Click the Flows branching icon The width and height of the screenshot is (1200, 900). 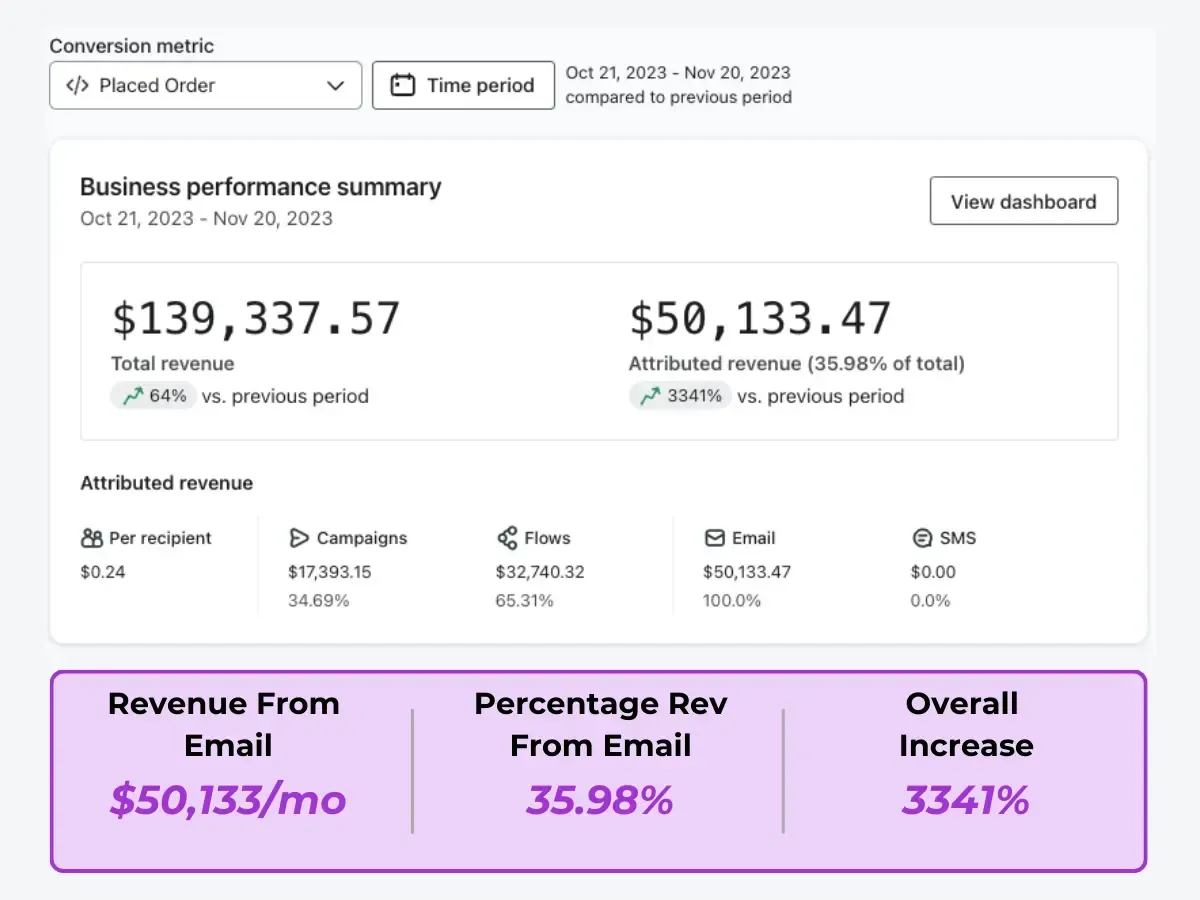[507, 539]
